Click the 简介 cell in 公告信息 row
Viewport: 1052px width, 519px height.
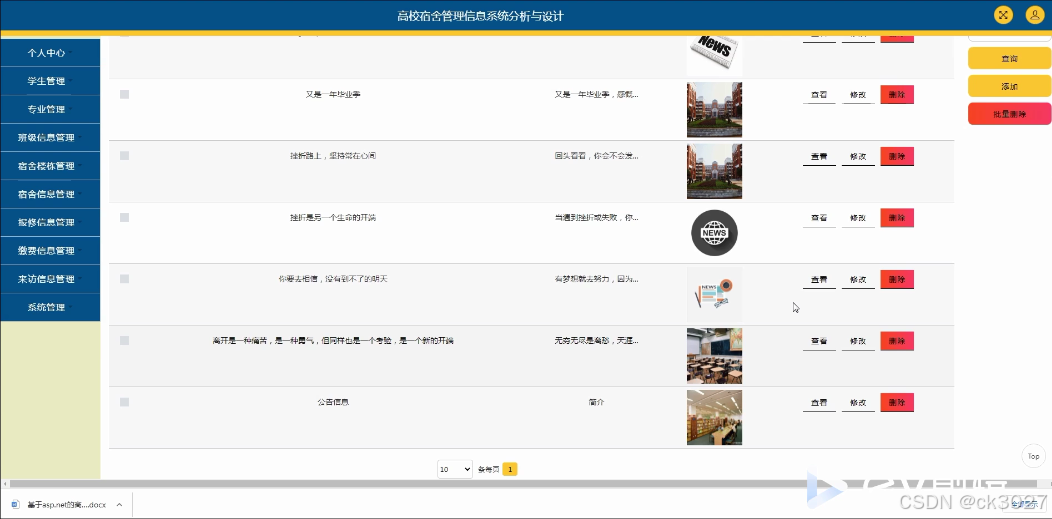coord(596,402)
